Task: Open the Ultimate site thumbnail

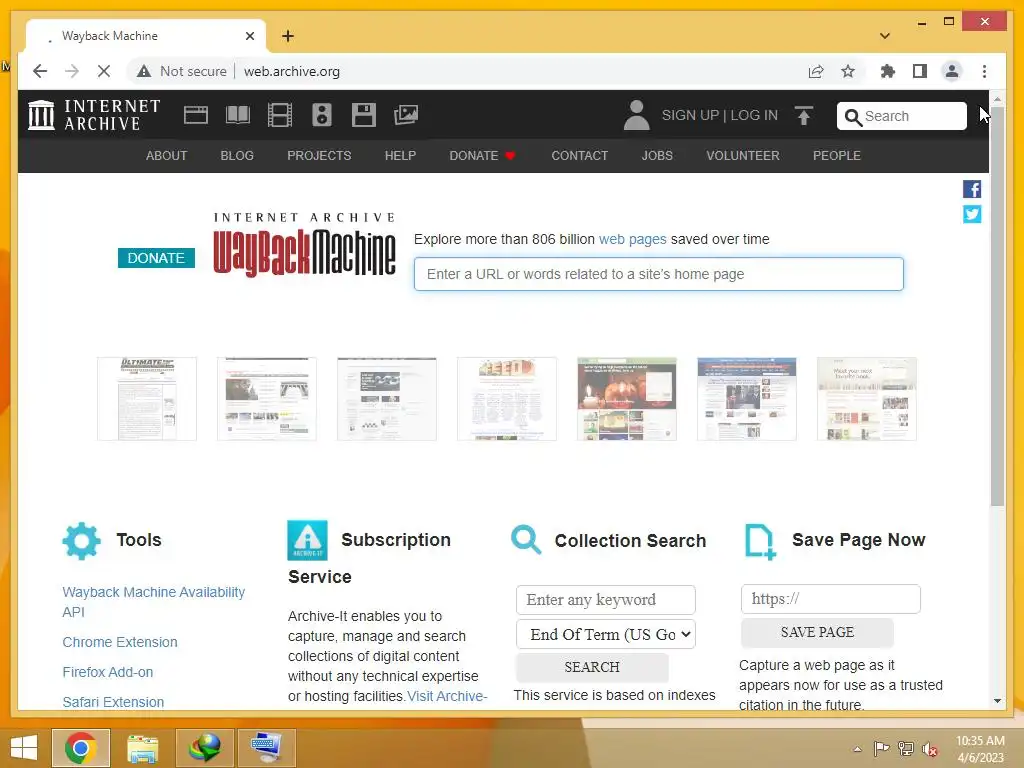Action: pos(147,399)
